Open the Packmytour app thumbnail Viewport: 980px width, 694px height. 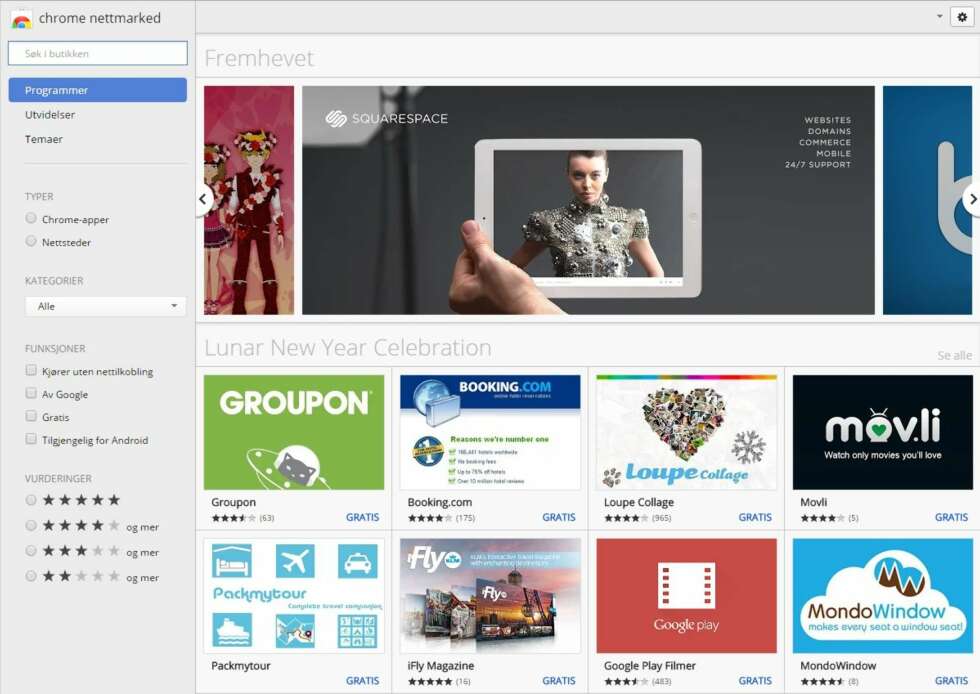[294, 596]
